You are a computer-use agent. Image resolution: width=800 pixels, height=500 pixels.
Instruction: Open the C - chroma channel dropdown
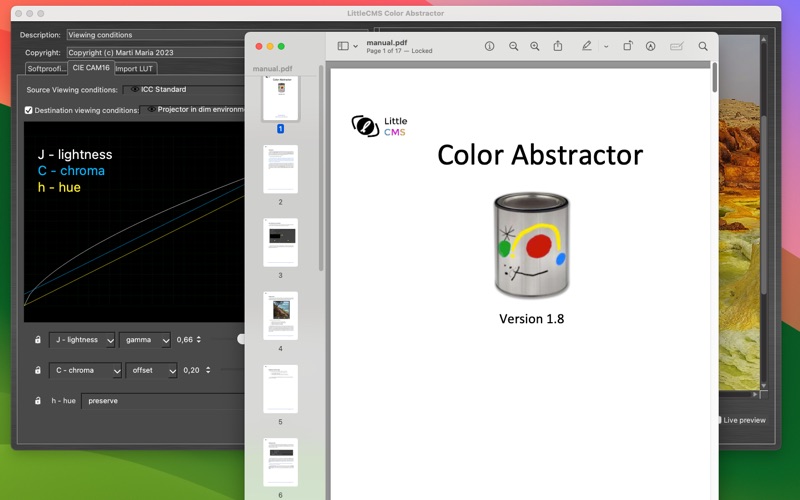[85, 370]
